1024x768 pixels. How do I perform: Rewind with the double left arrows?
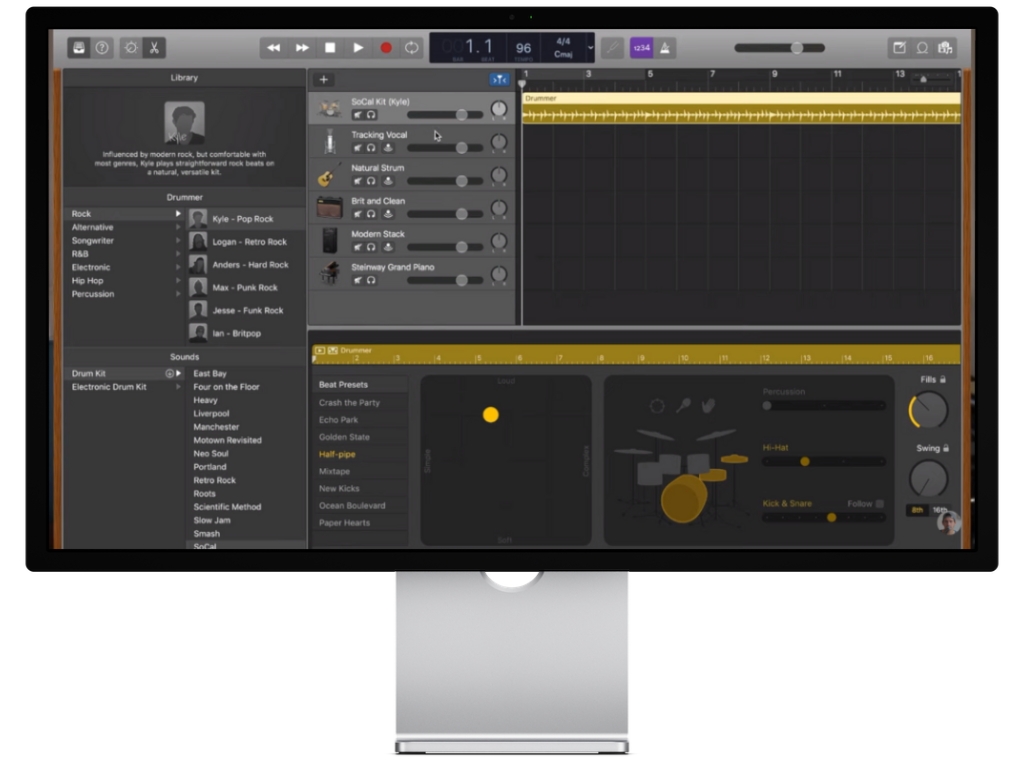pos(274,48)
